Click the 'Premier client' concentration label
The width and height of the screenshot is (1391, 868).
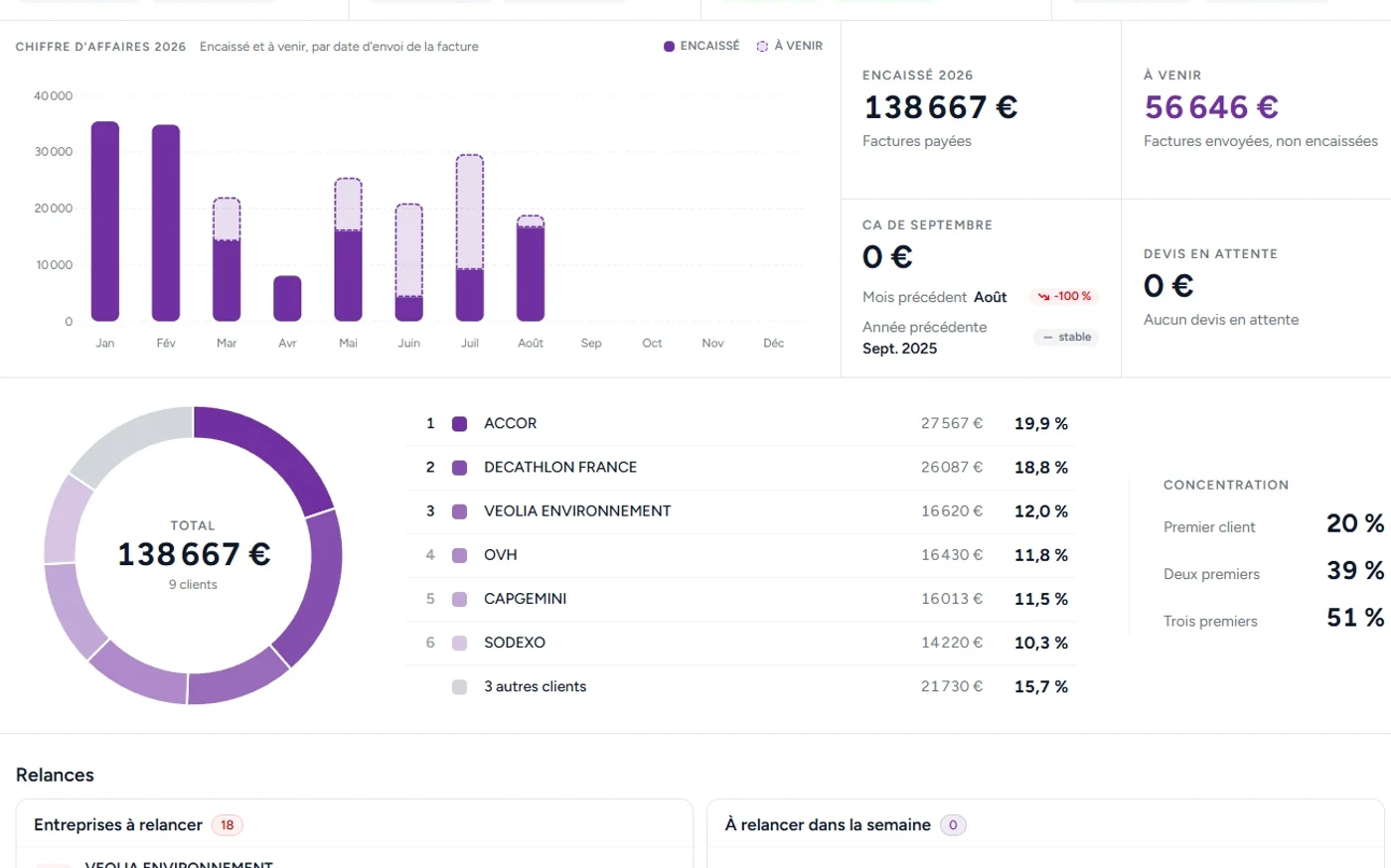[x=1209, y=527]
